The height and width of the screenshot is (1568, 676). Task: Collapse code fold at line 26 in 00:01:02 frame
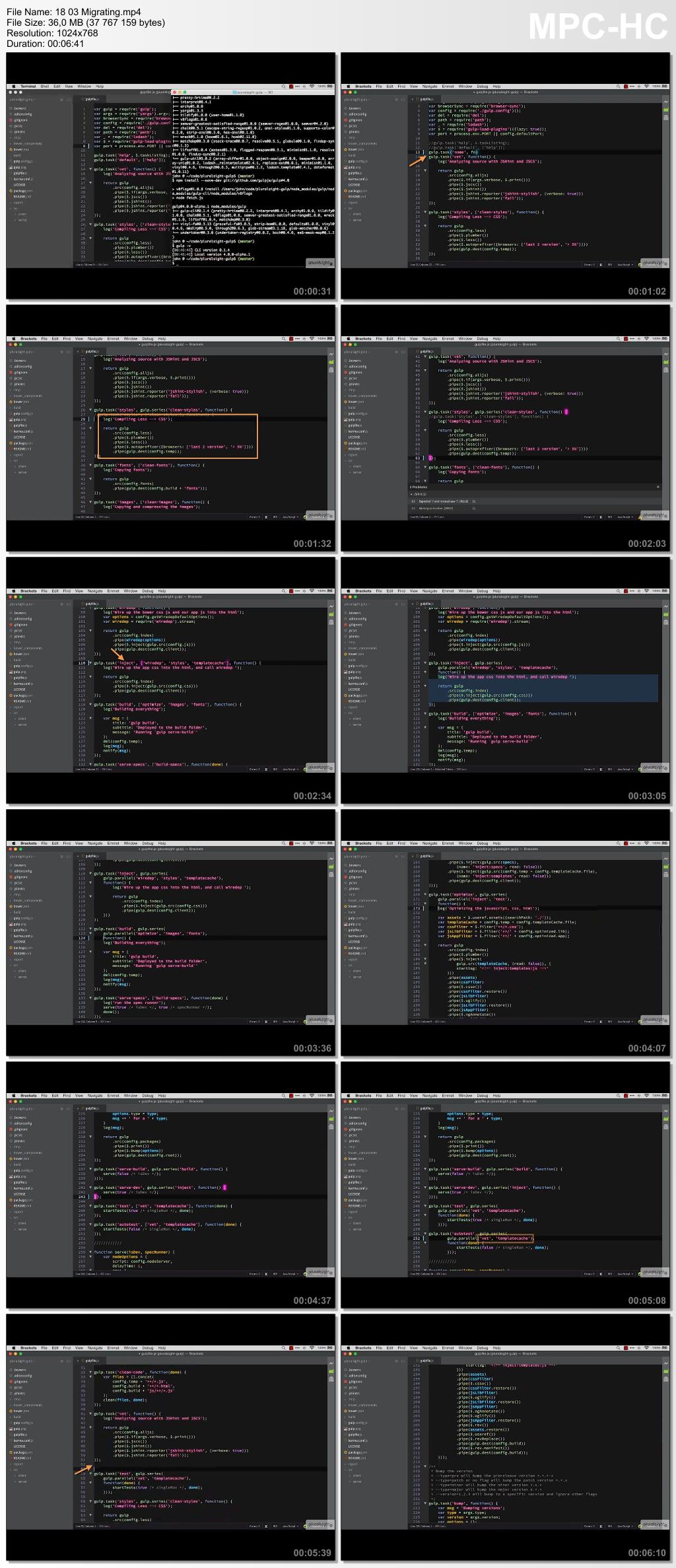(x=425, y=212)
